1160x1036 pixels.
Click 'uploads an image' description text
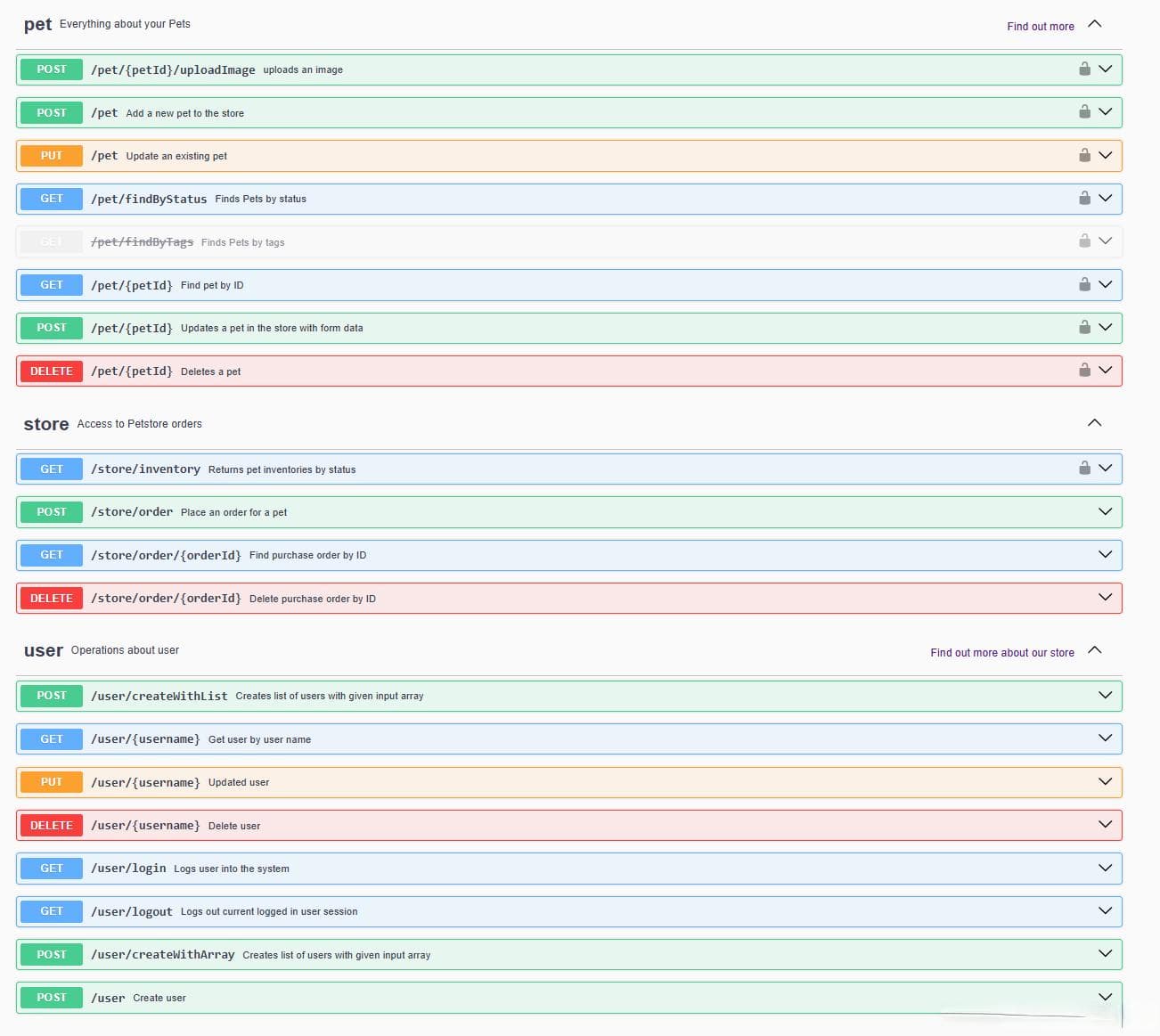pos(303,69)
